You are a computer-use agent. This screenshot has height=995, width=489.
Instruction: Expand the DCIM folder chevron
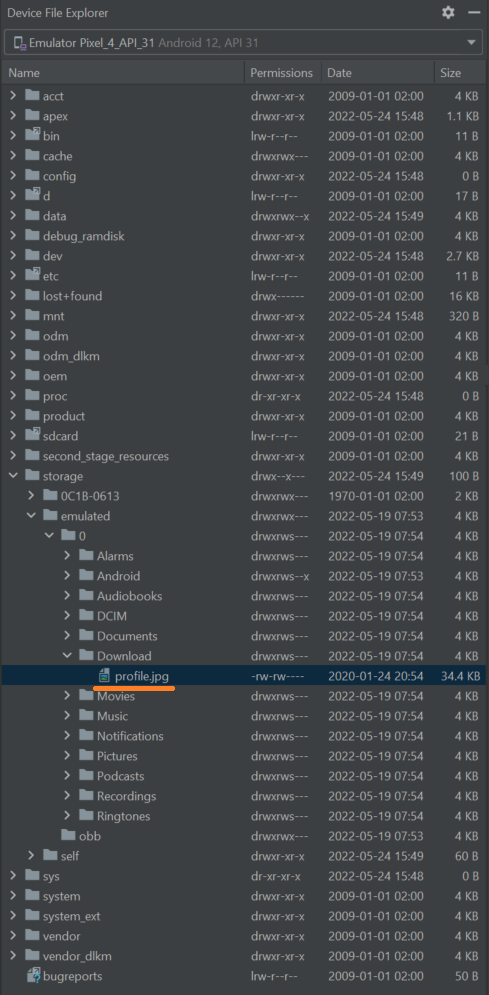tap(67, 616)
